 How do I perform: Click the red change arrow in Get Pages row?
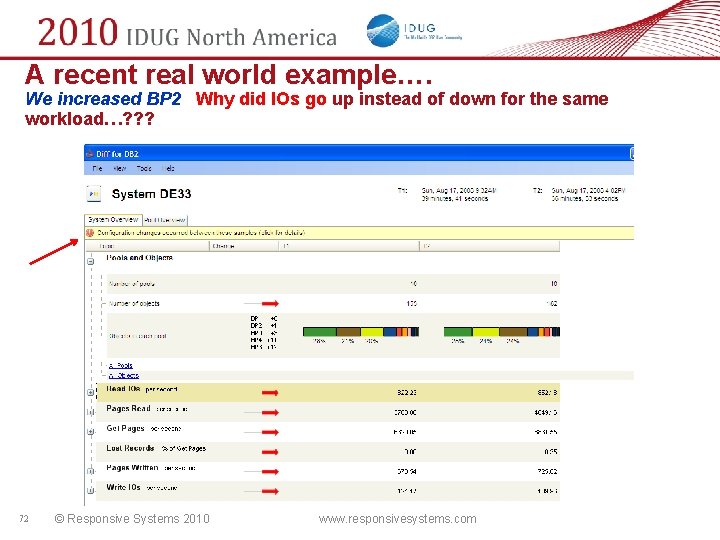coord(270,432)
